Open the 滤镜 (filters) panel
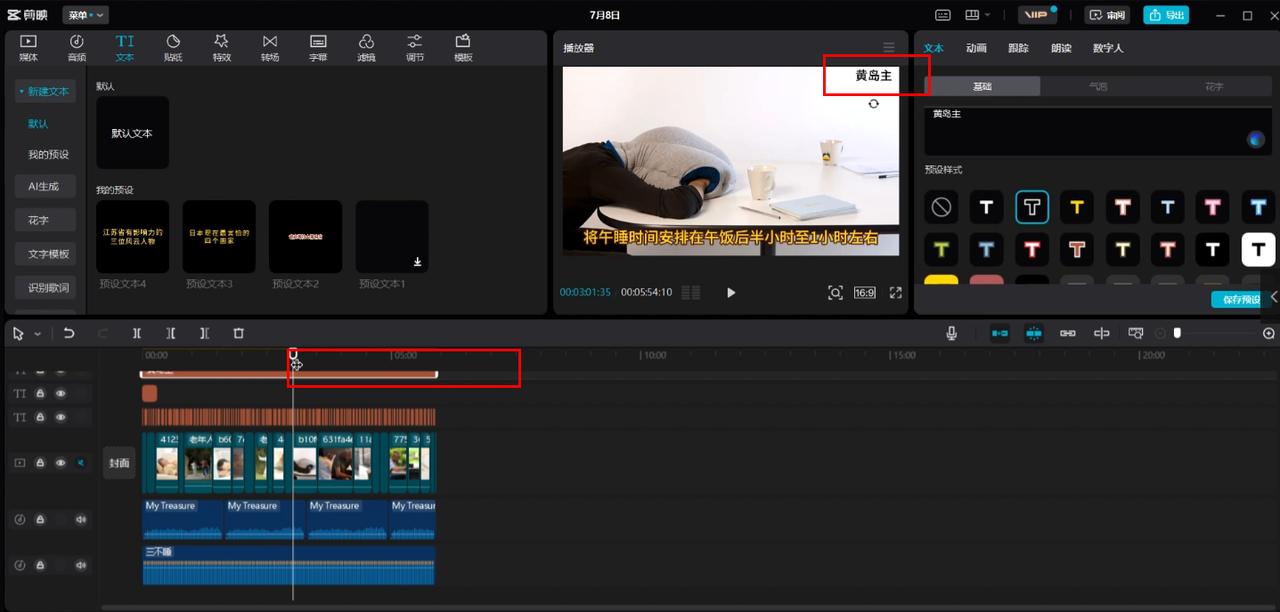This screenshot has height=612, width=1280. pos(366,47)
